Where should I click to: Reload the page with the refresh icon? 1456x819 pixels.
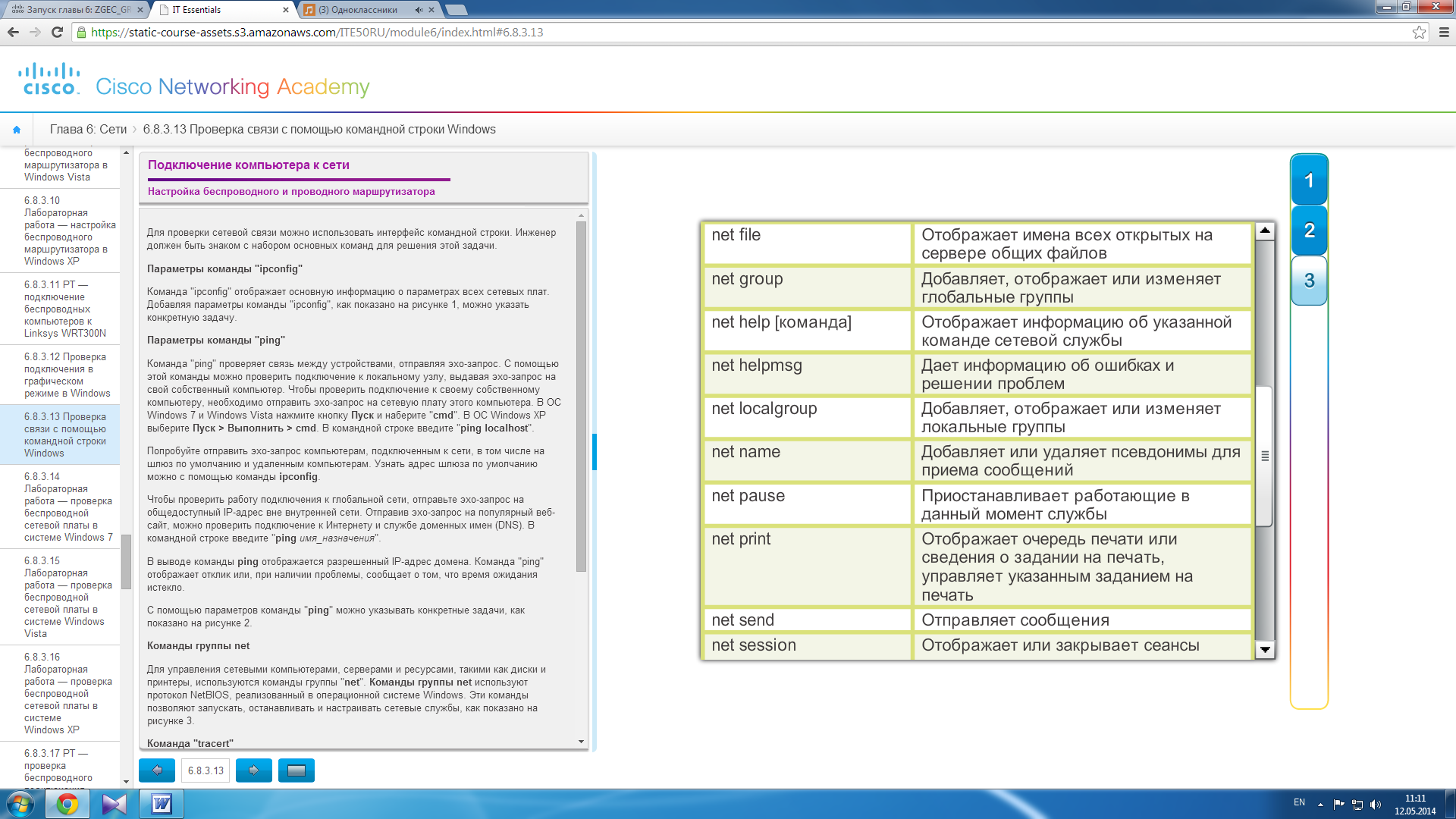pos(57,32)
